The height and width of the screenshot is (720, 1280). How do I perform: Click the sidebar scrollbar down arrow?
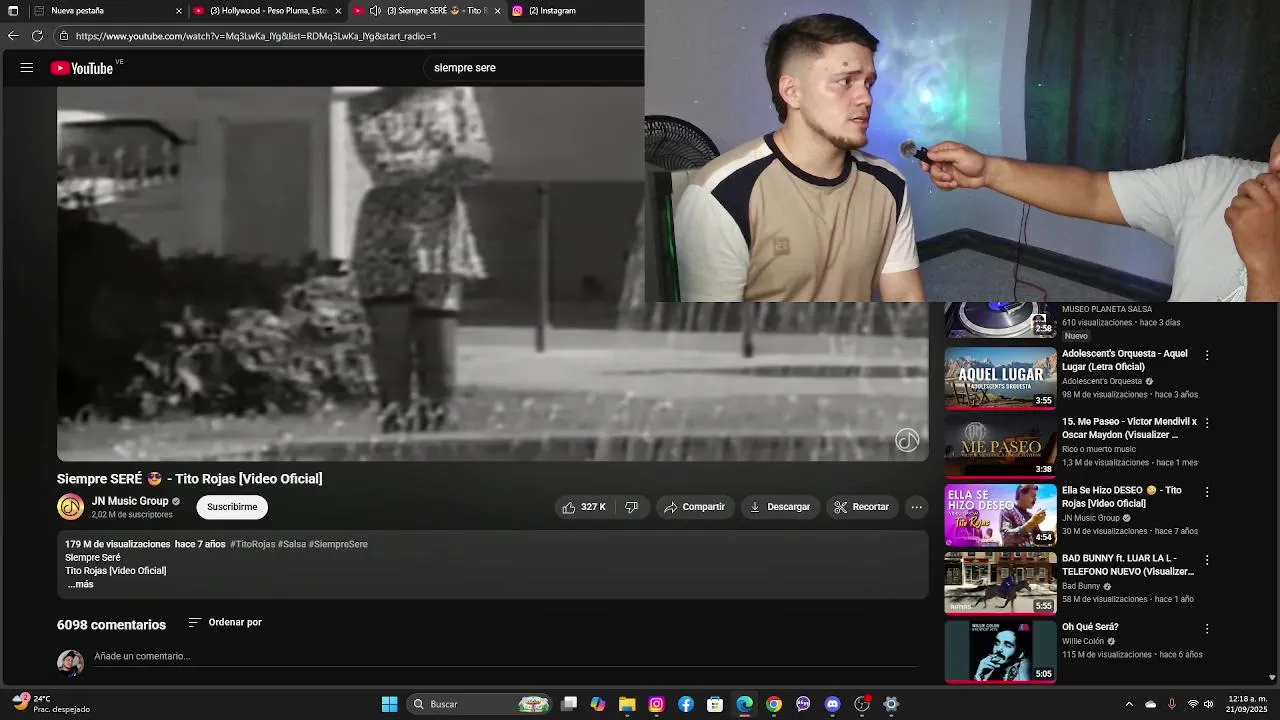(1272, 677)
